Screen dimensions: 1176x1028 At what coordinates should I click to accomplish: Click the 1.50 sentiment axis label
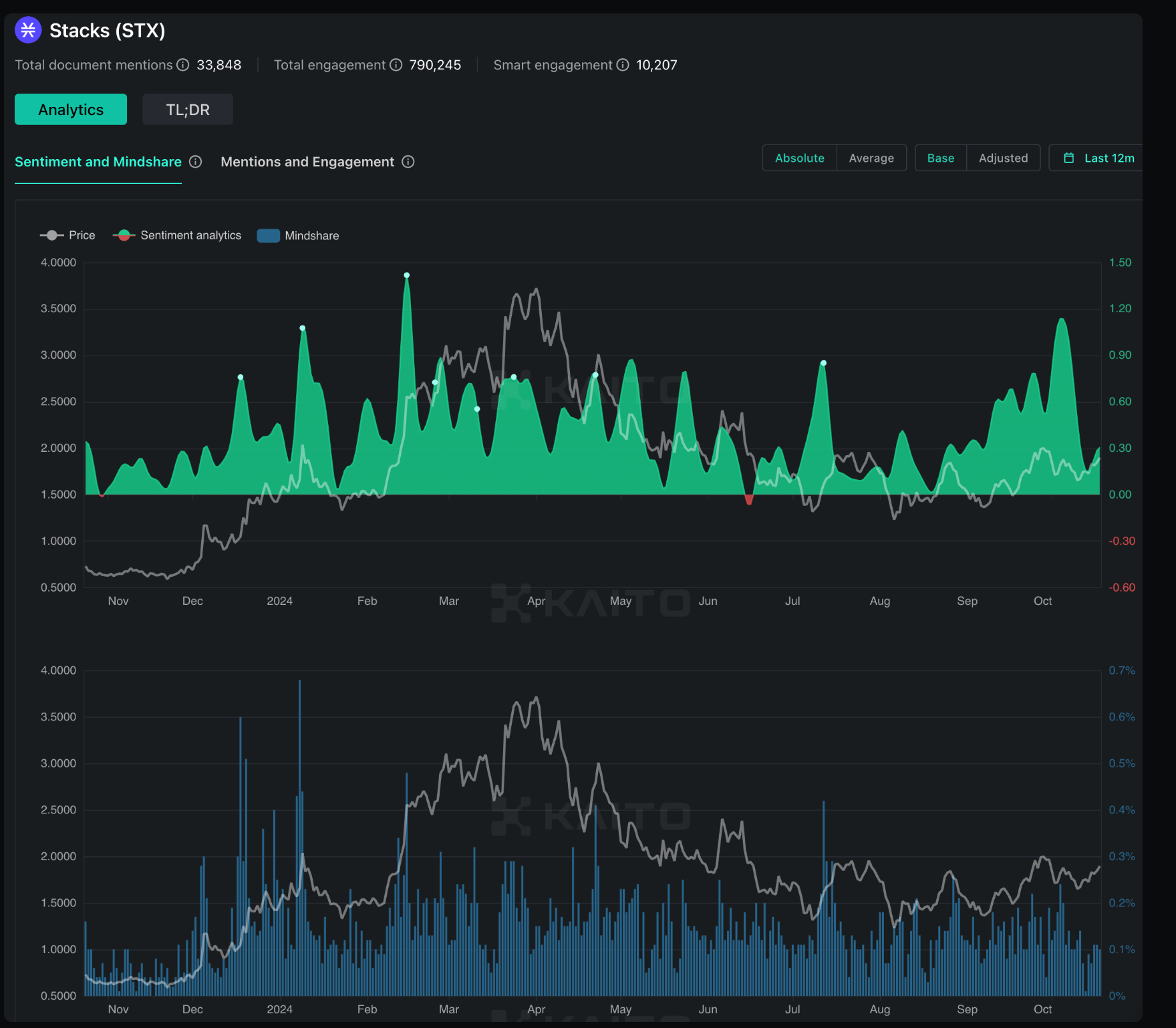pyautogui.click(x=1120, y=263)
